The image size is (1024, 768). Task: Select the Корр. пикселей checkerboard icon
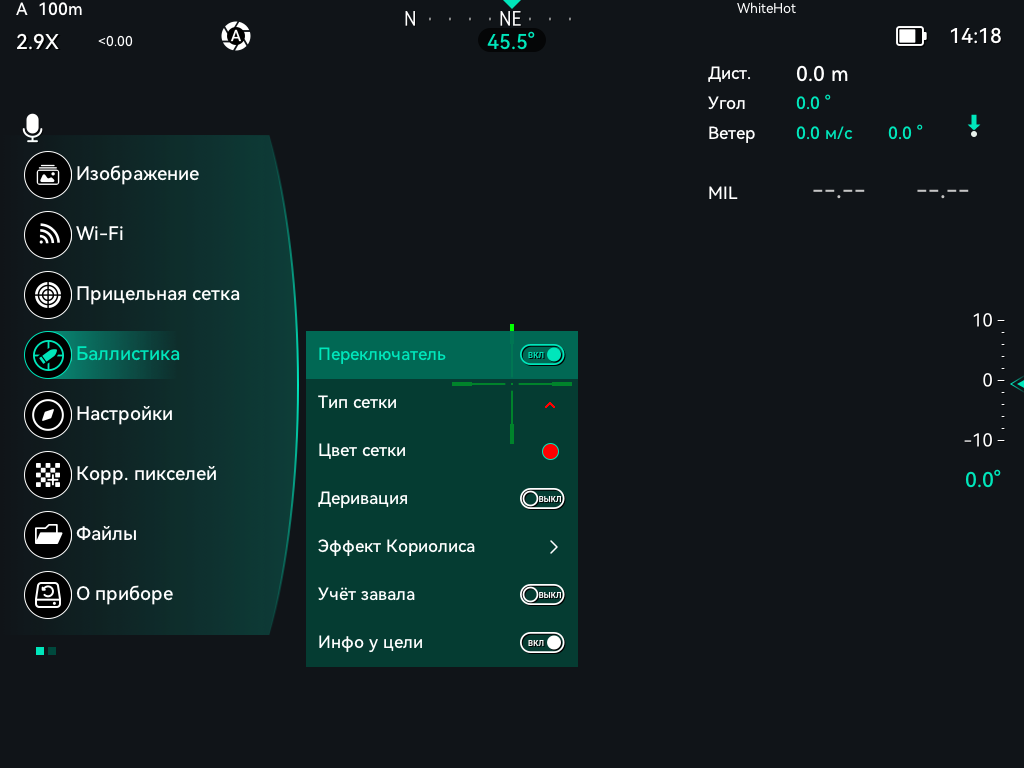[x=48, y=475]
